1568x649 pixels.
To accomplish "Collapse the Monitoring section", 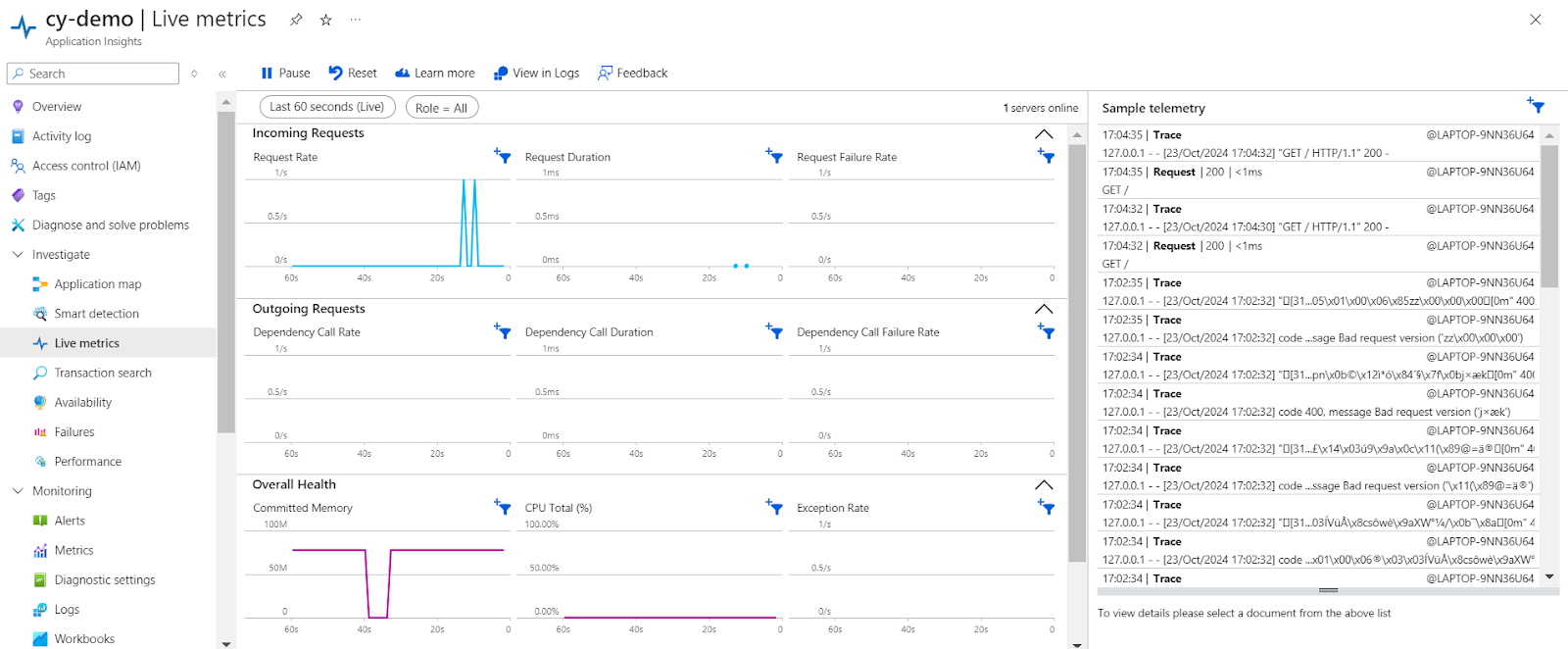I will coord(18,490).
